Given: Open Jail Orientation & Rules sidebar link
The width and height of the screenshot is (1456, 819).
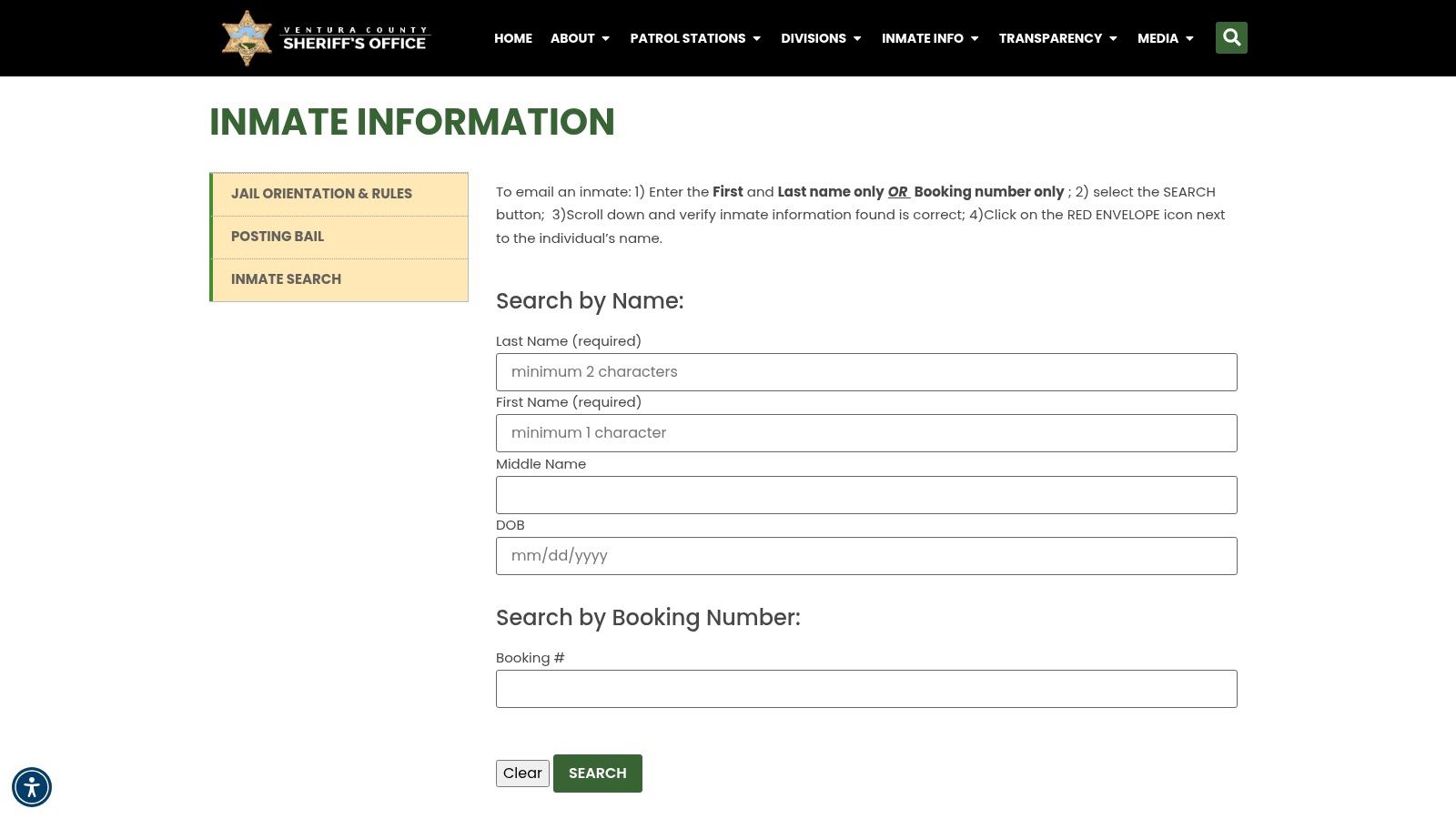Looking at the screenshot, I should pyautogui.click(x=340, y=194).
